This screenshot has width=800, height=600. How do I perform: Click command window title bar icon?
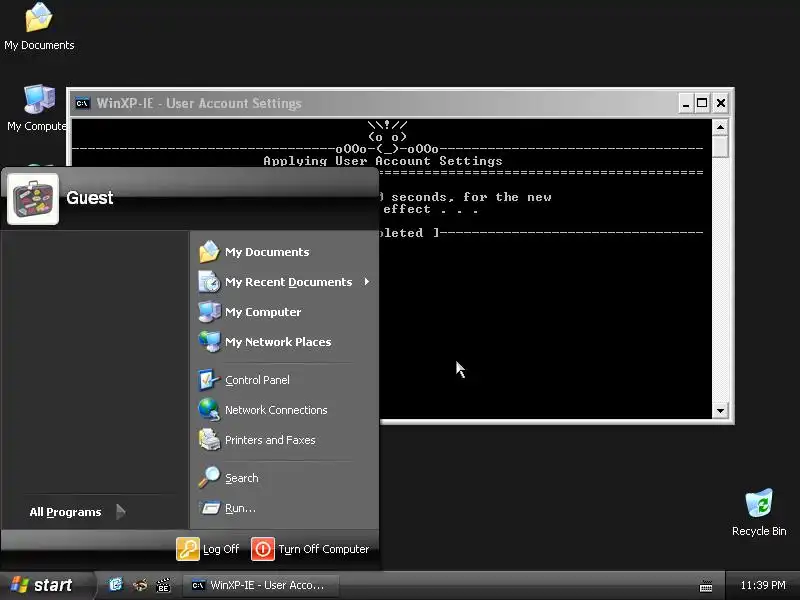pyautogui.click(x=82, y=104)
